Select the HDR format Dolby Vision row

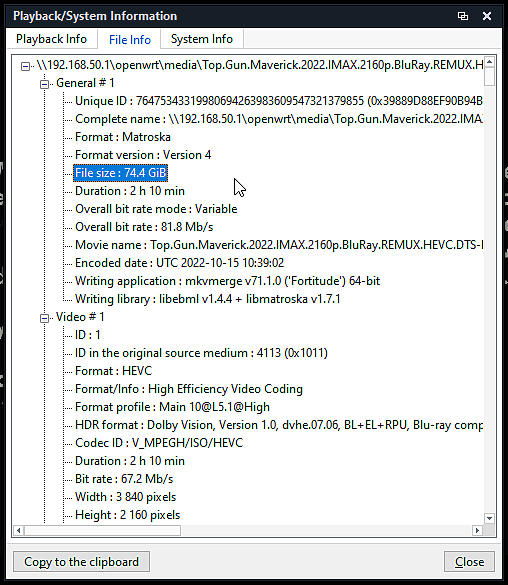click(279, 425)
